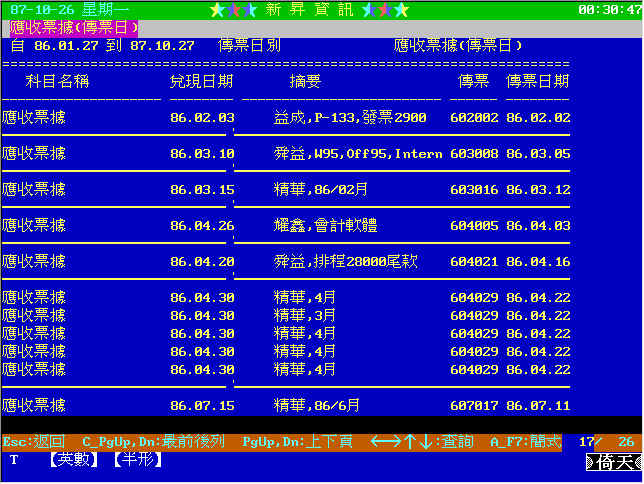Select cash date 86.03.15
The height and width of the screenshot is (484, 644).
pos(202,190)
